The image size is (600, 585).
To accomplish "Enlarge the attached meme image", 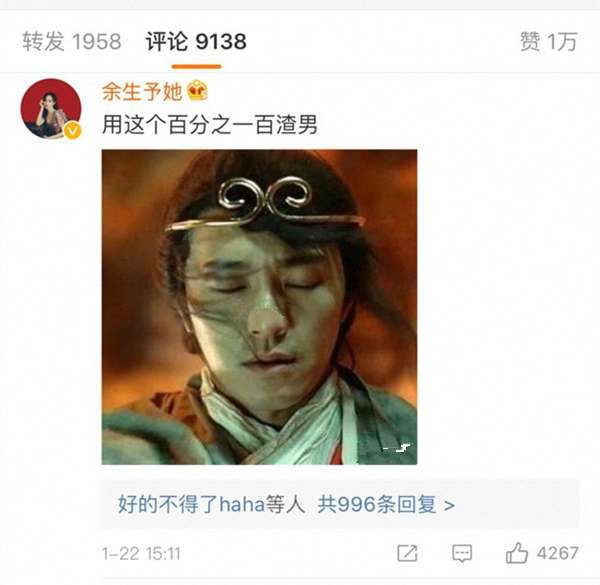I will 259,307.
